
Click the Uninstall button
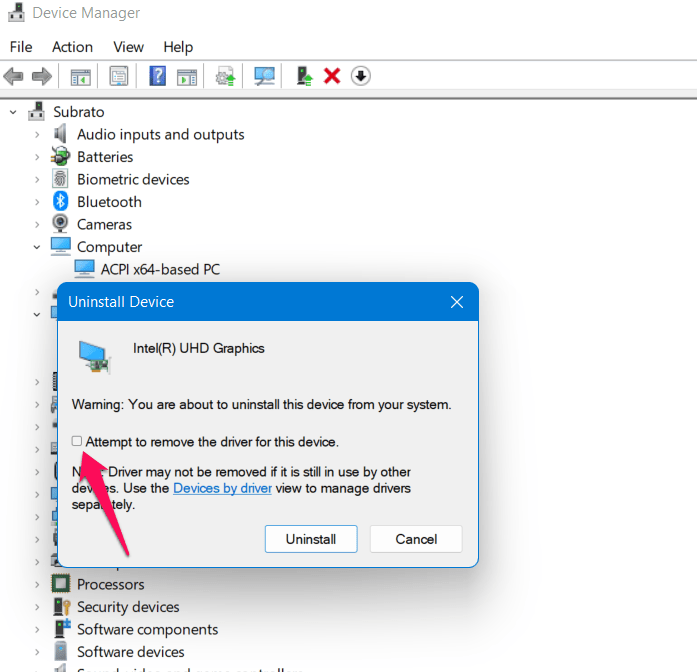pos(311,539)
